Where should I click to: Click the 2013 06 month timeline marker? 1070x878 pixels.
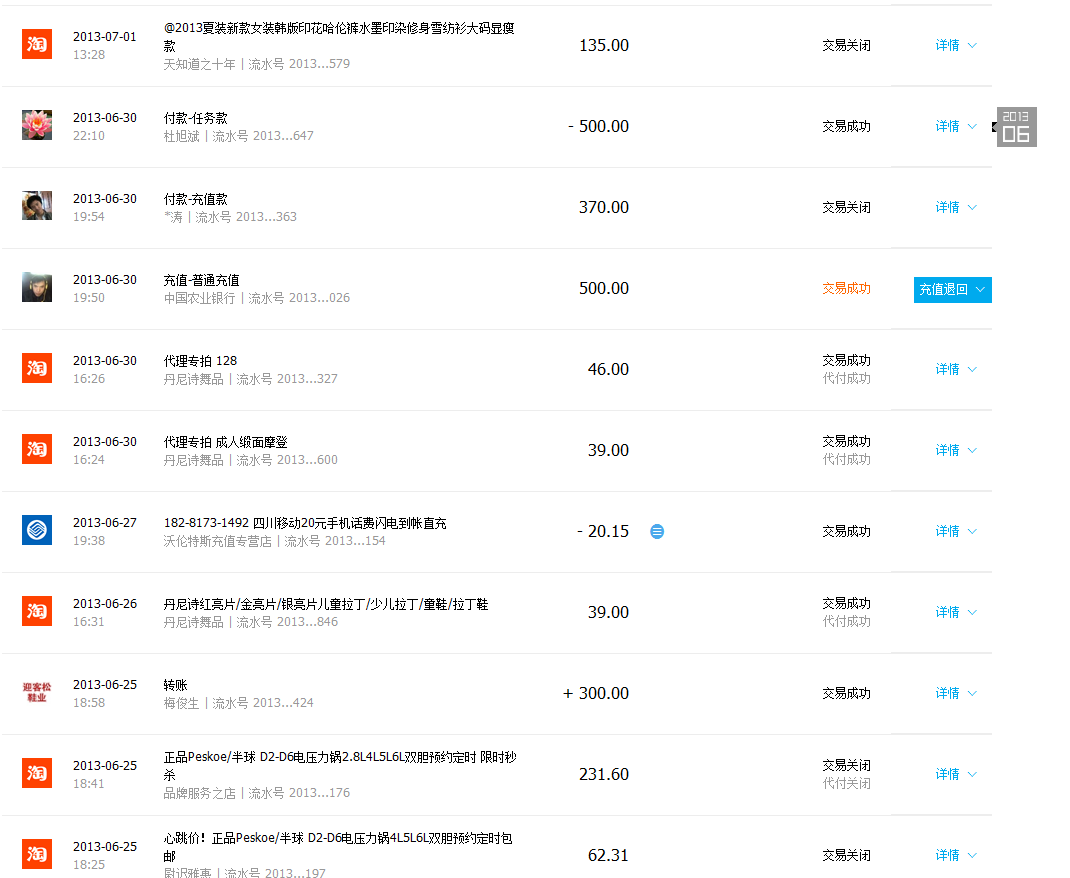pyautogui.click(x=1016, y=127)
